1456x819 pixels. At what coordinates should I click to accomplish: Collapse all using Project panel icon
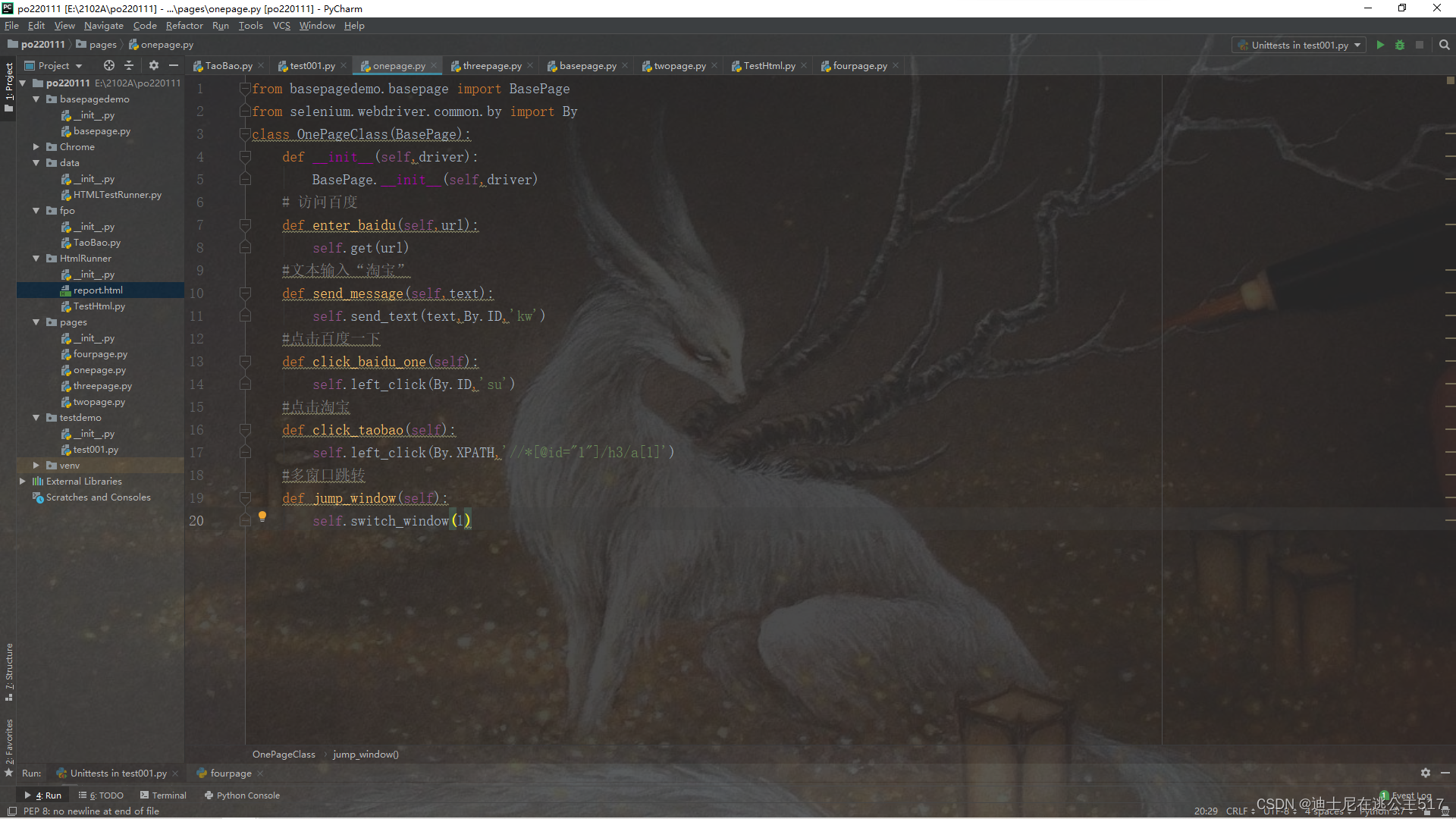coord(129,66)
